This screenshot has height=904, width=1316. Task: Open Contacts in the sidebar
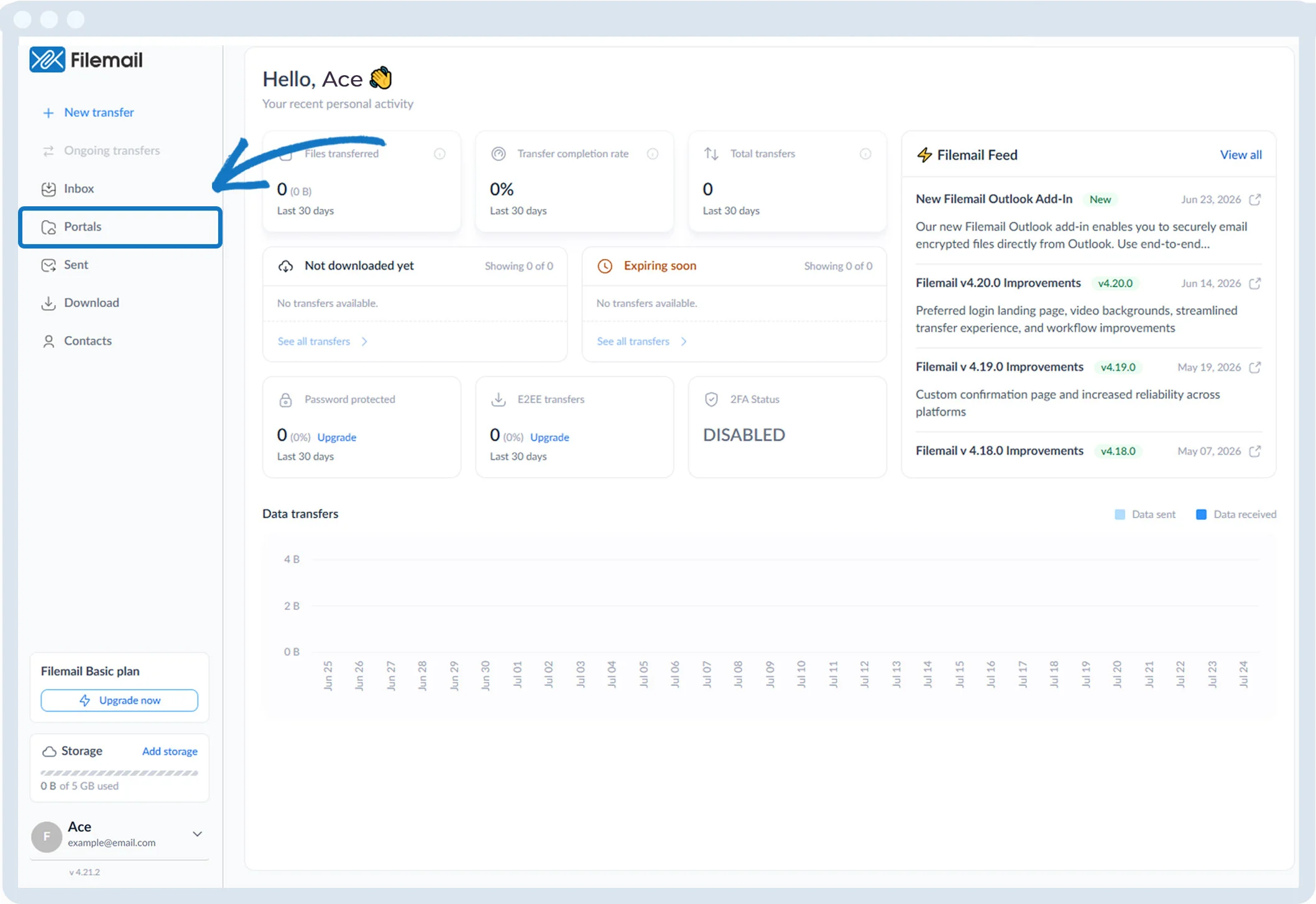coord(88,340)
